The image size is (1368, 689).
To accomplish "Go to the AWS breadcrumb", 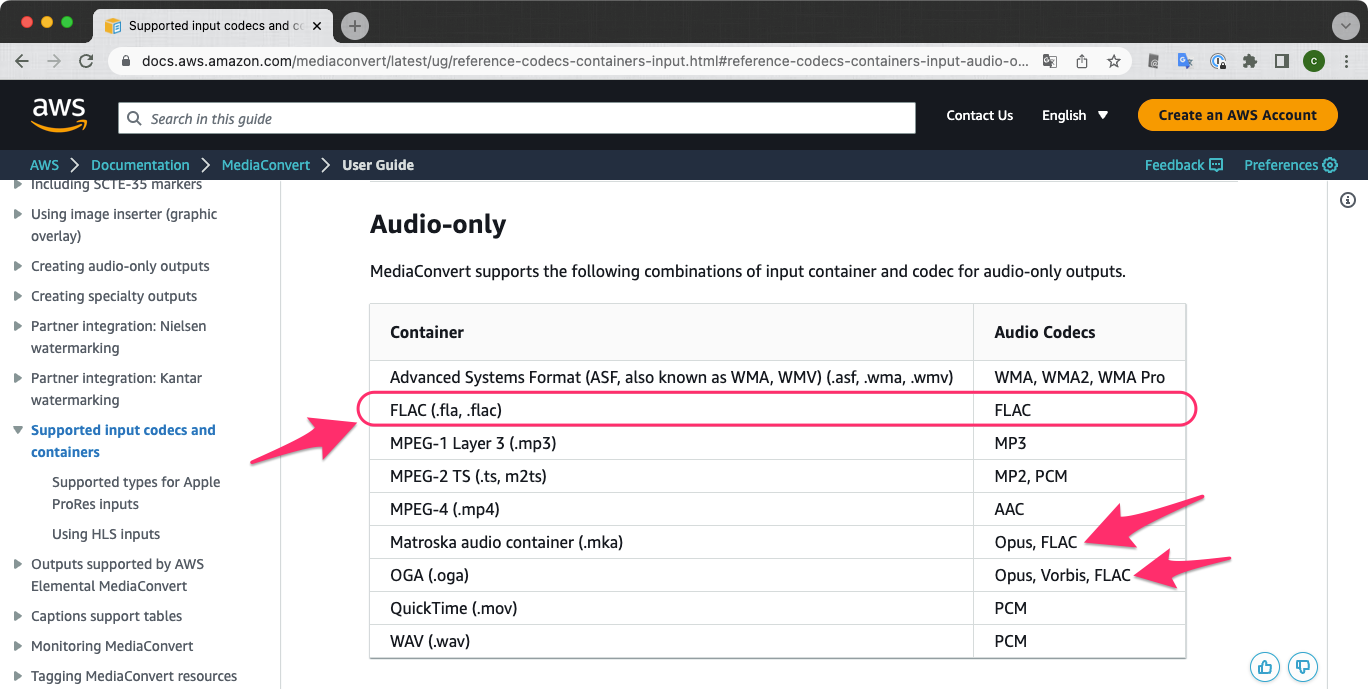I will point(44,165).
